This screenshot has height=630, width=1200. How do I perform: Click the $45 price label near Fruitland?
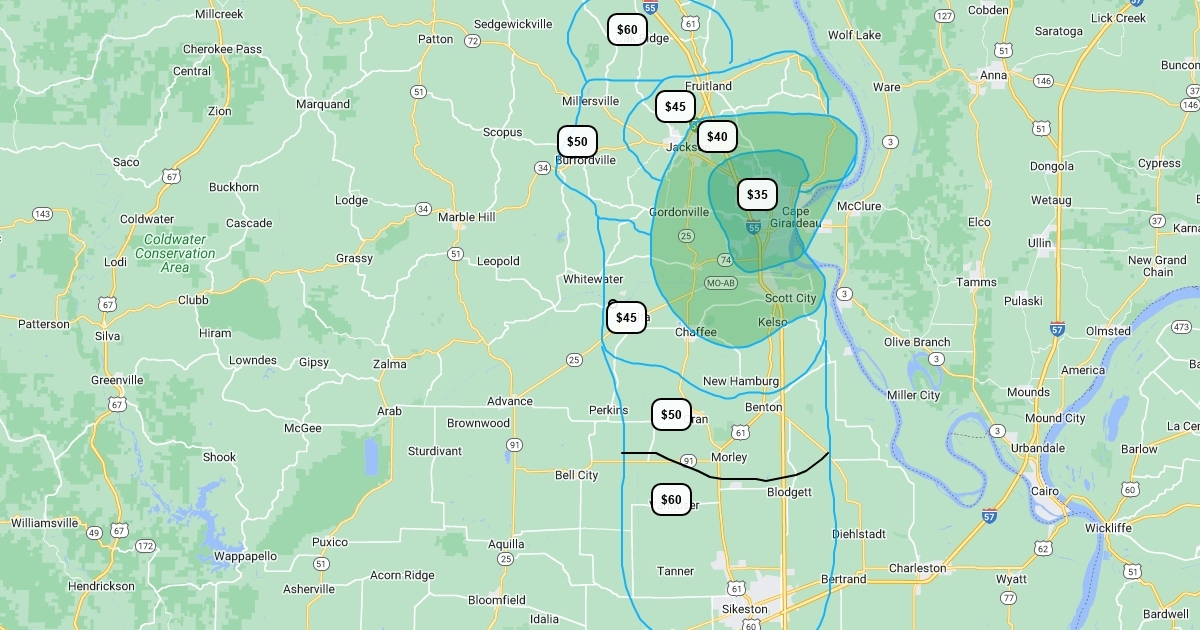point(675,106)
